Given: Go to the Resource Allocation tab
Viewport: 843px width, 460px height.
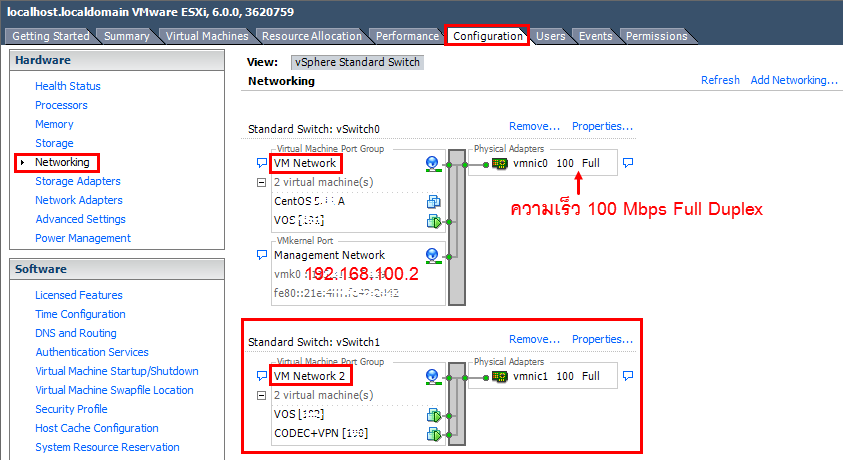Looking at the screenshot, I should tap(312, 36).
